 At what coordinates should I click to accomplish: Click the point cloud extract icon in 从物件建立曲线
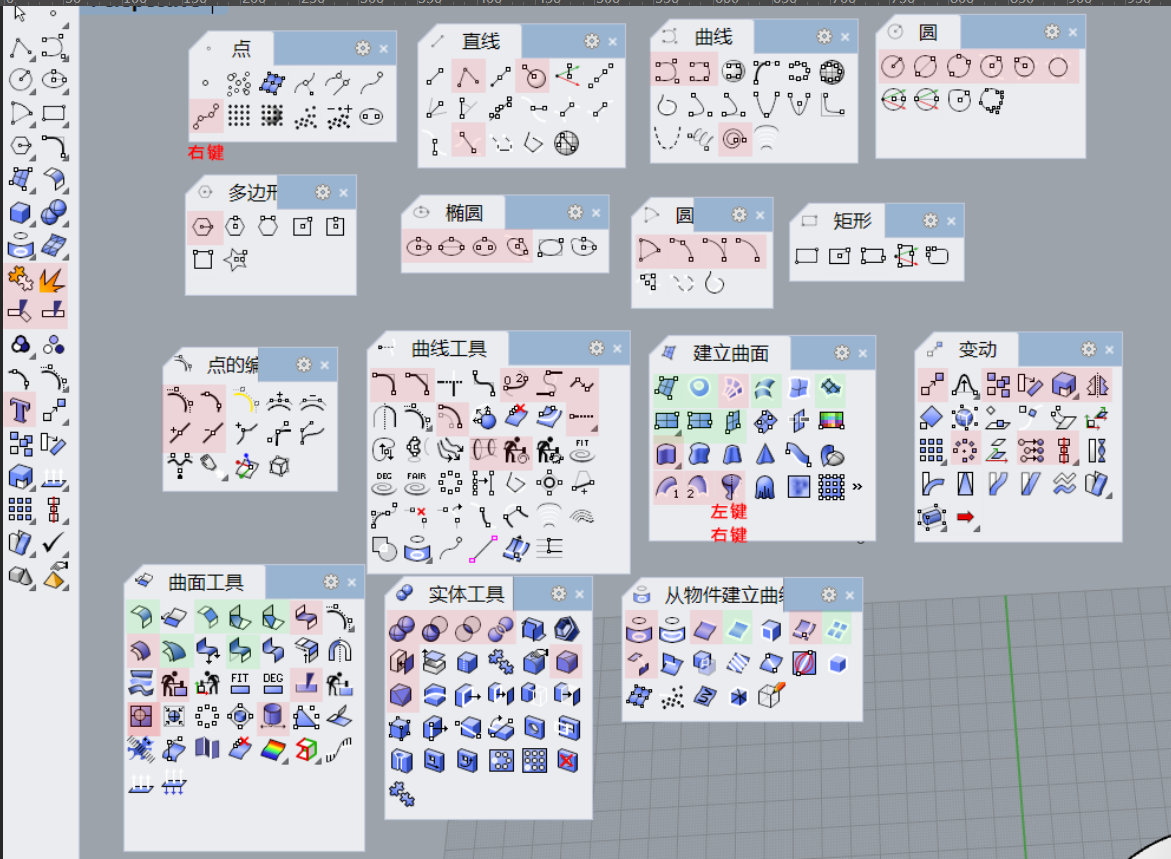(x=672, y=697)
